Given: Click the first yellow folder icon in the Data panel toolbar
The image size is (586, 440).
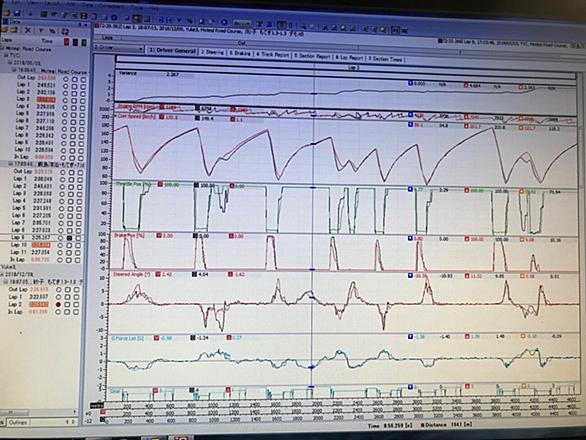Looking at the screenshot, I should [5, 30].
